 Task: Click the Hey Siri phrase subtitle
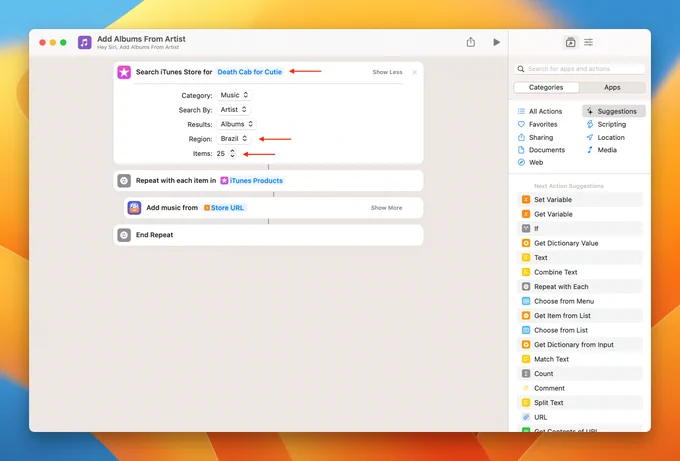138,47
